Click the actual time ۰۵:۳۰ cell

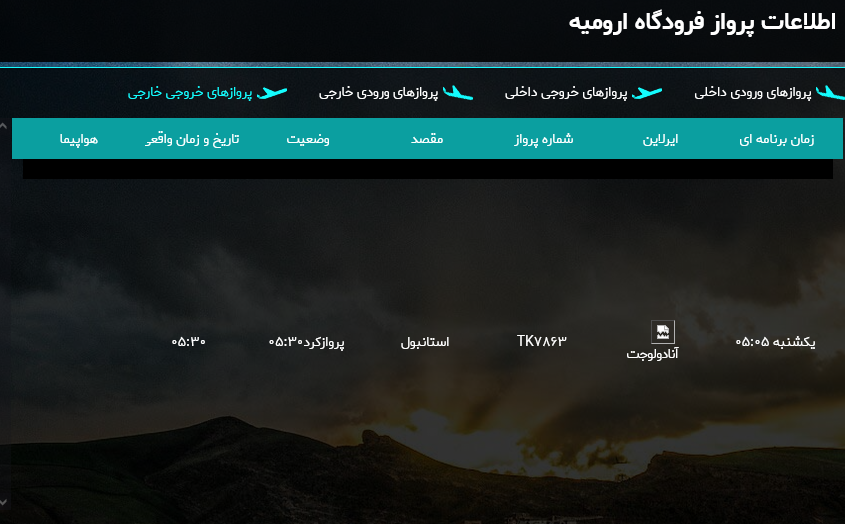[189, 342]
